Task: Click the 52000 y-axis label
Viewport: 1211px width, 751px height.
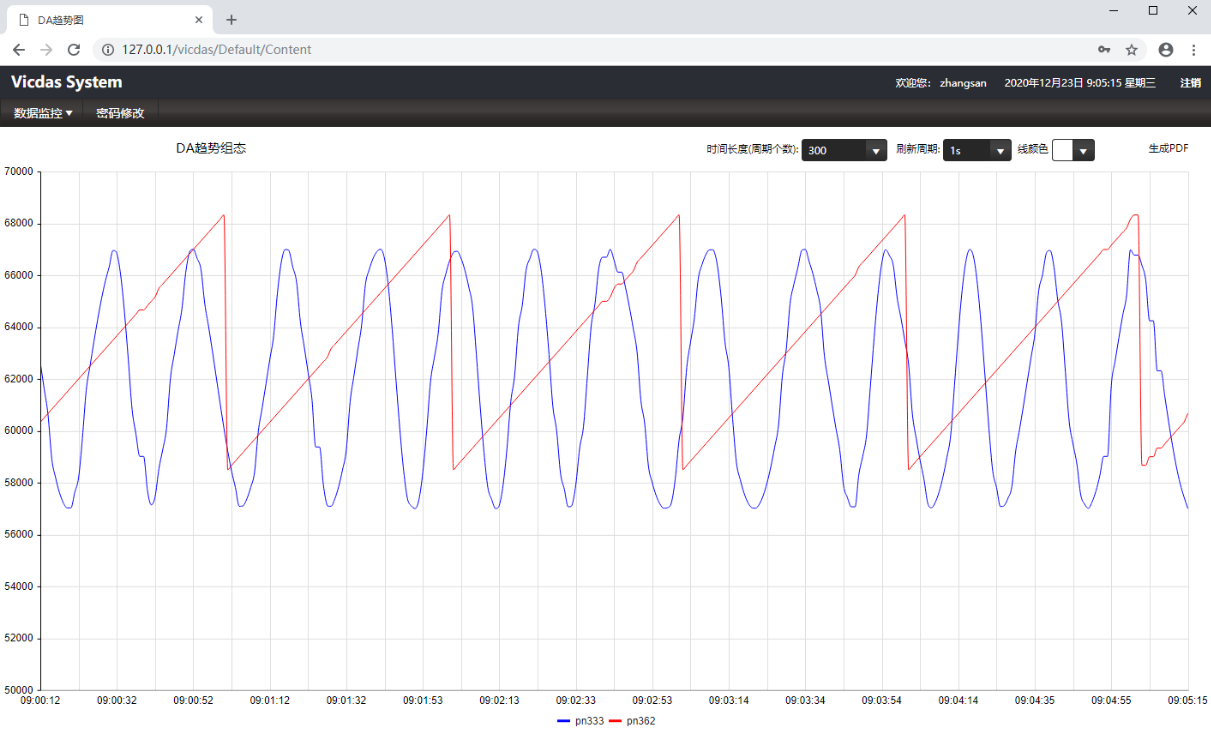Action: [20, 639]
